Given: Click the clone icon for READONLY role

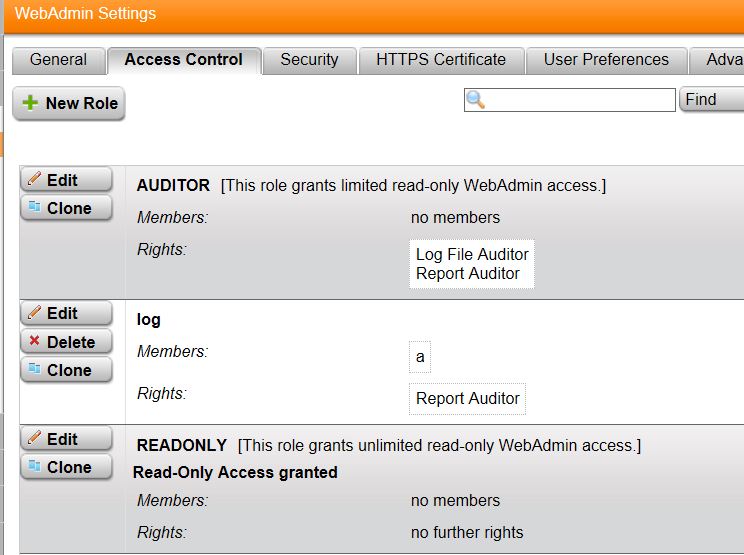Looking at the screenshot, I should click(x=34, y=467).
